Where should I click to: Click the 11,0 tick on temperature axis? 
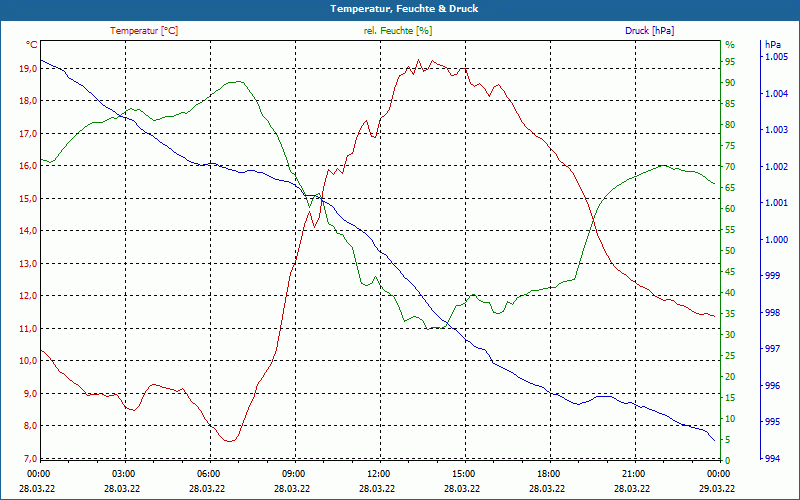tap(29, 329)
